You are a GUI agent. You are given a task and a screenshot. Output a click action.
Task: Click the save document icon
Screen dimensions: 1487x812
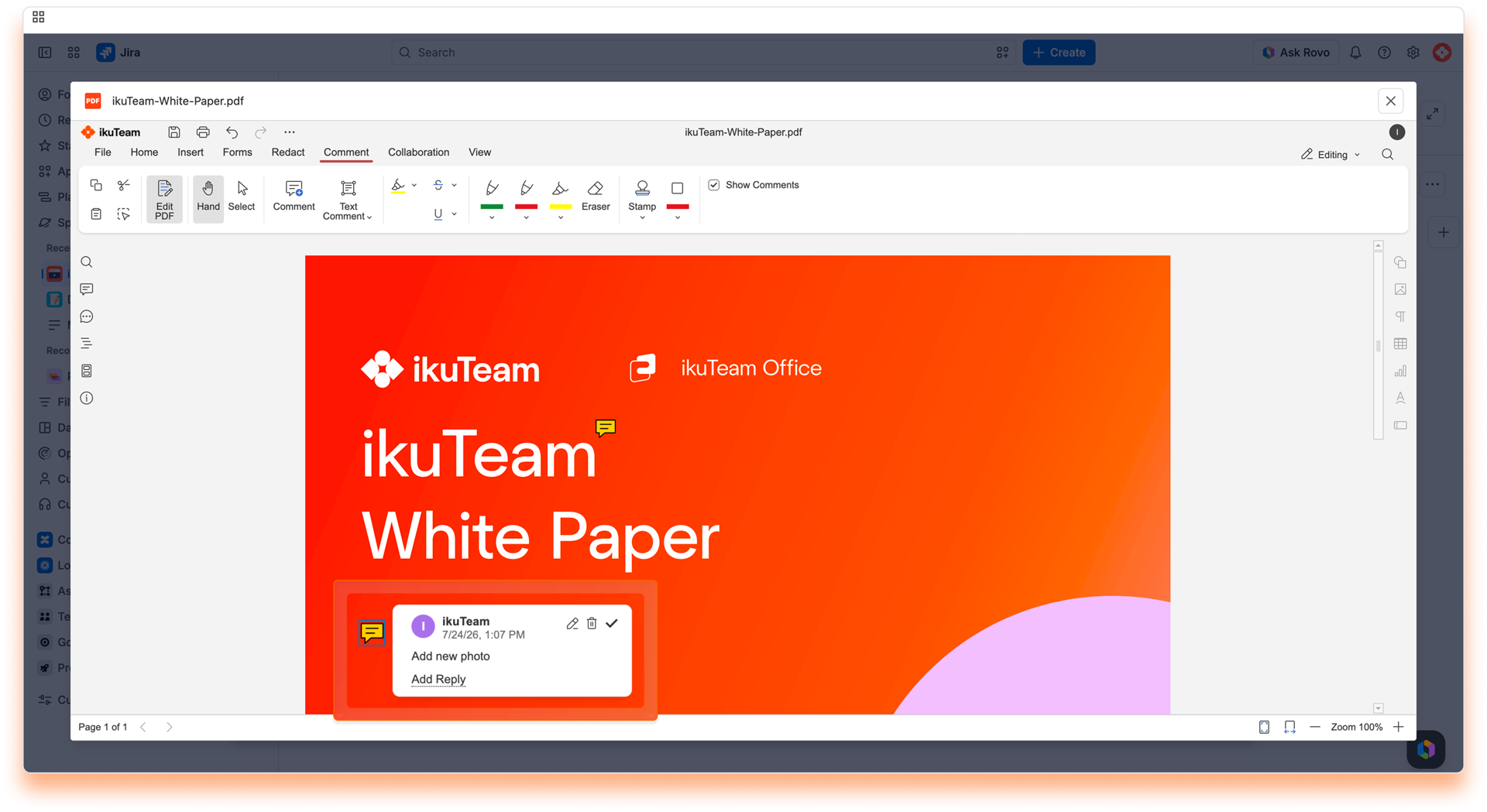pyautogui.click(x=174, y=132)
